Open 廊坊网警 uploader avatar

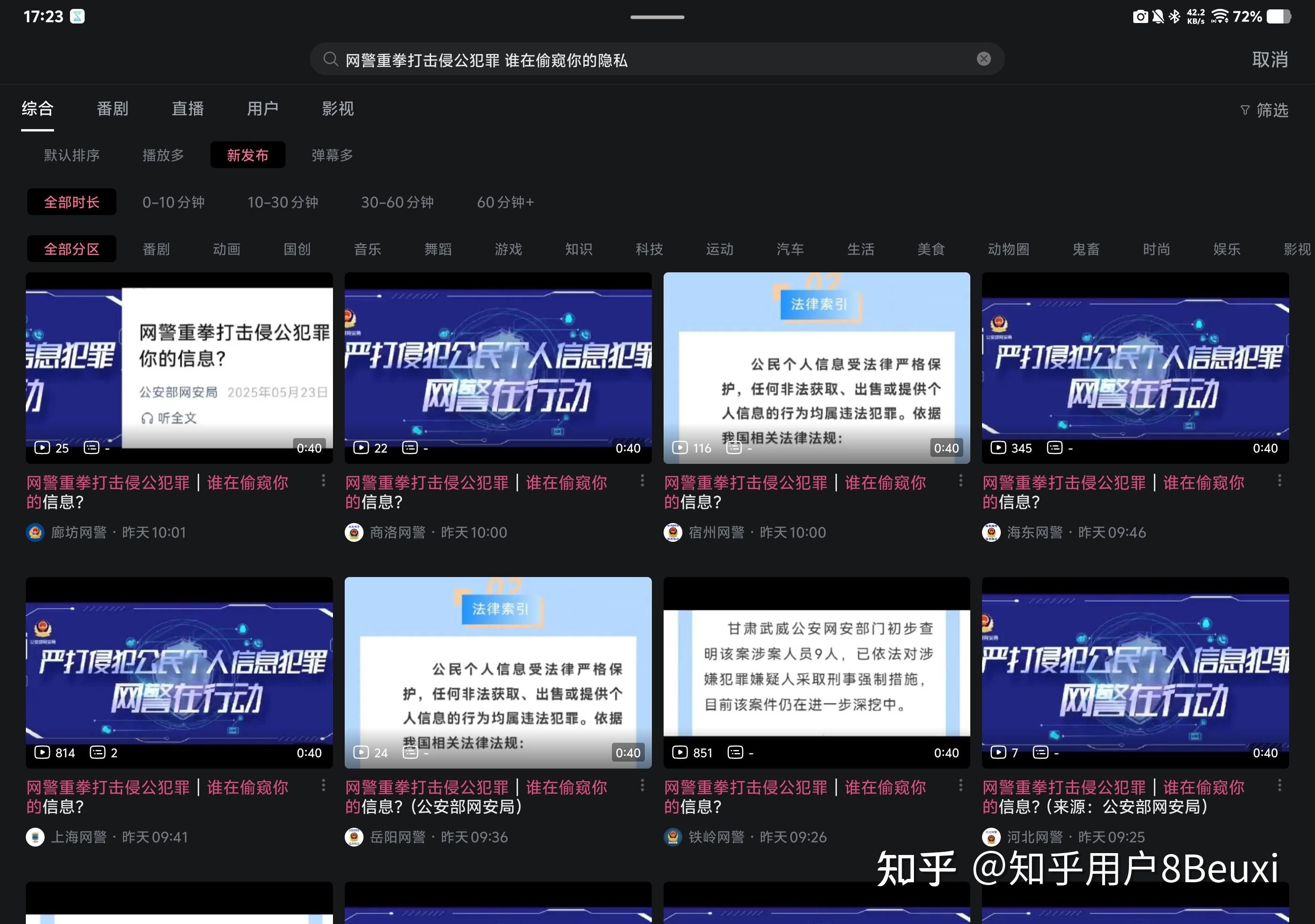(x=36, y=532)
